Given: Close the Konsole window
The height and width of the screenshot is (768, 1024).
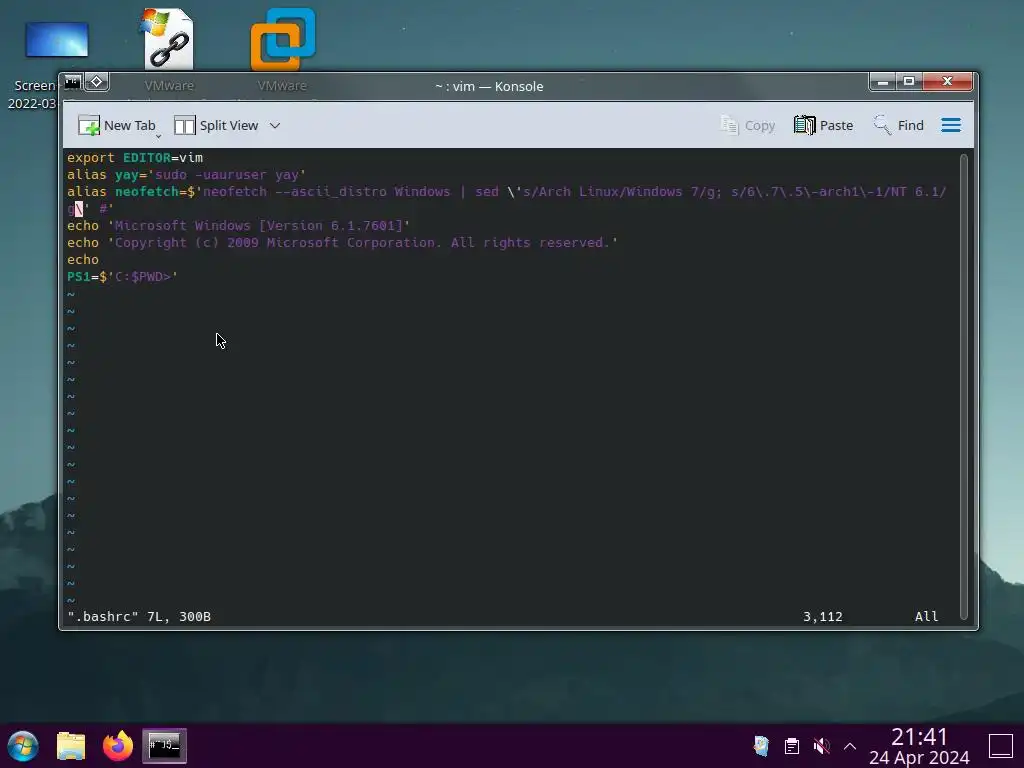Looking at the screenshot, I should point(948,82).
